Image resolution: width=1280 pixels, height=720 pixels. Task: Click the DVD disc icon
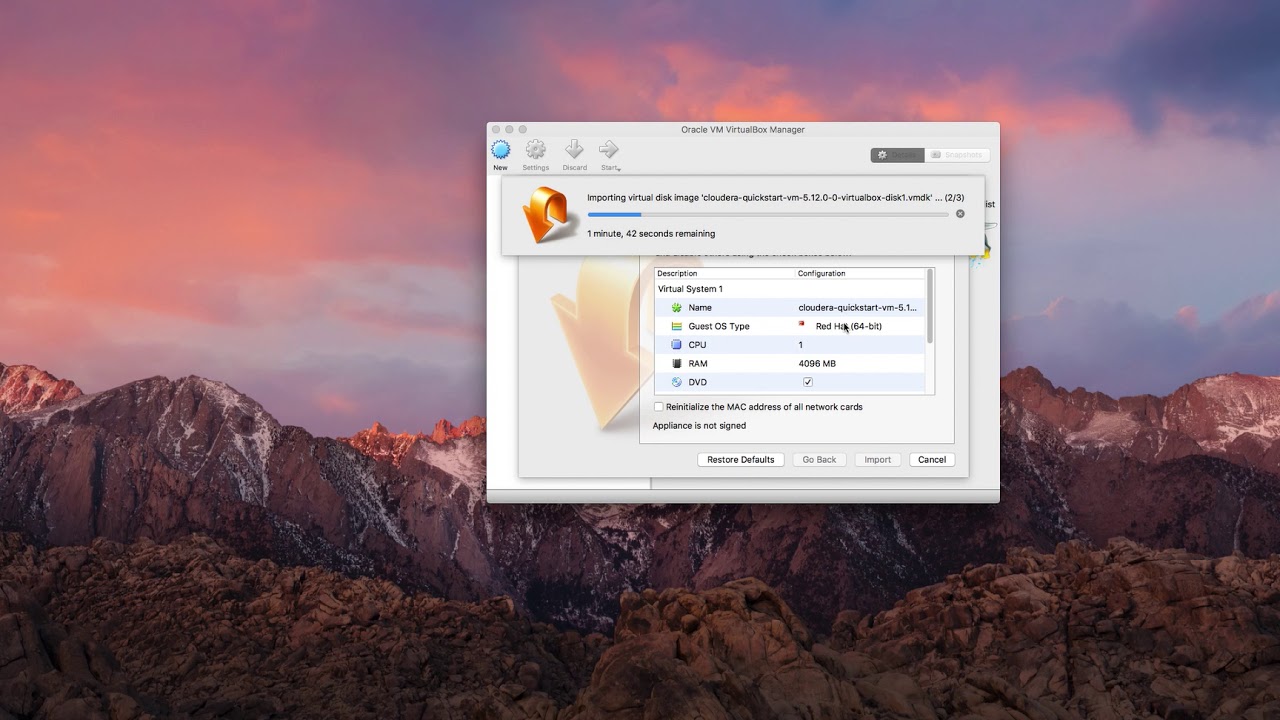click(x=677, y=382)
